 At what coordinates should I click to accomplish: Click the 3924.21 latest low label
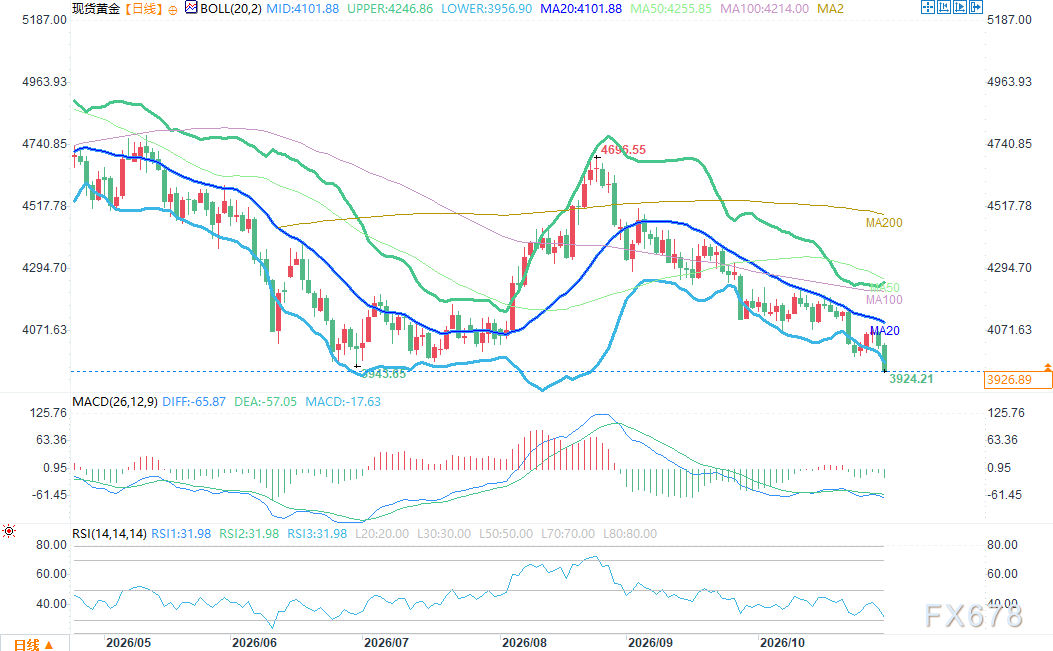[911, 379]
